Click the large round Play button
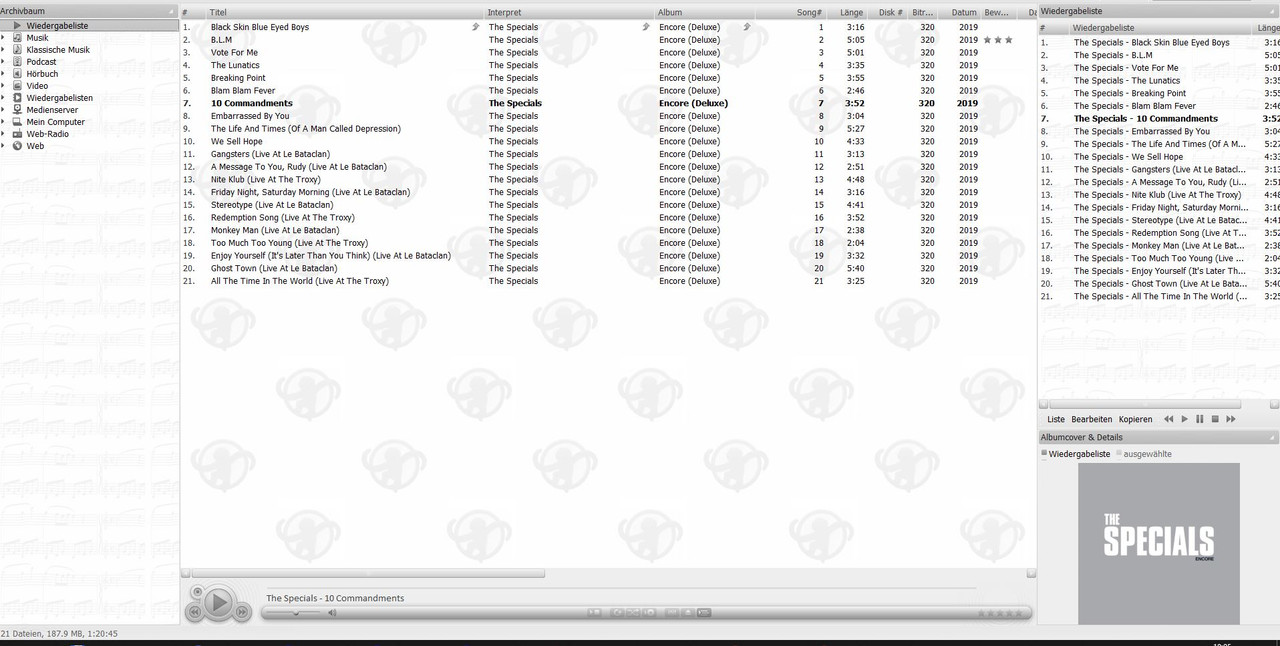 [x=218, y=602]
